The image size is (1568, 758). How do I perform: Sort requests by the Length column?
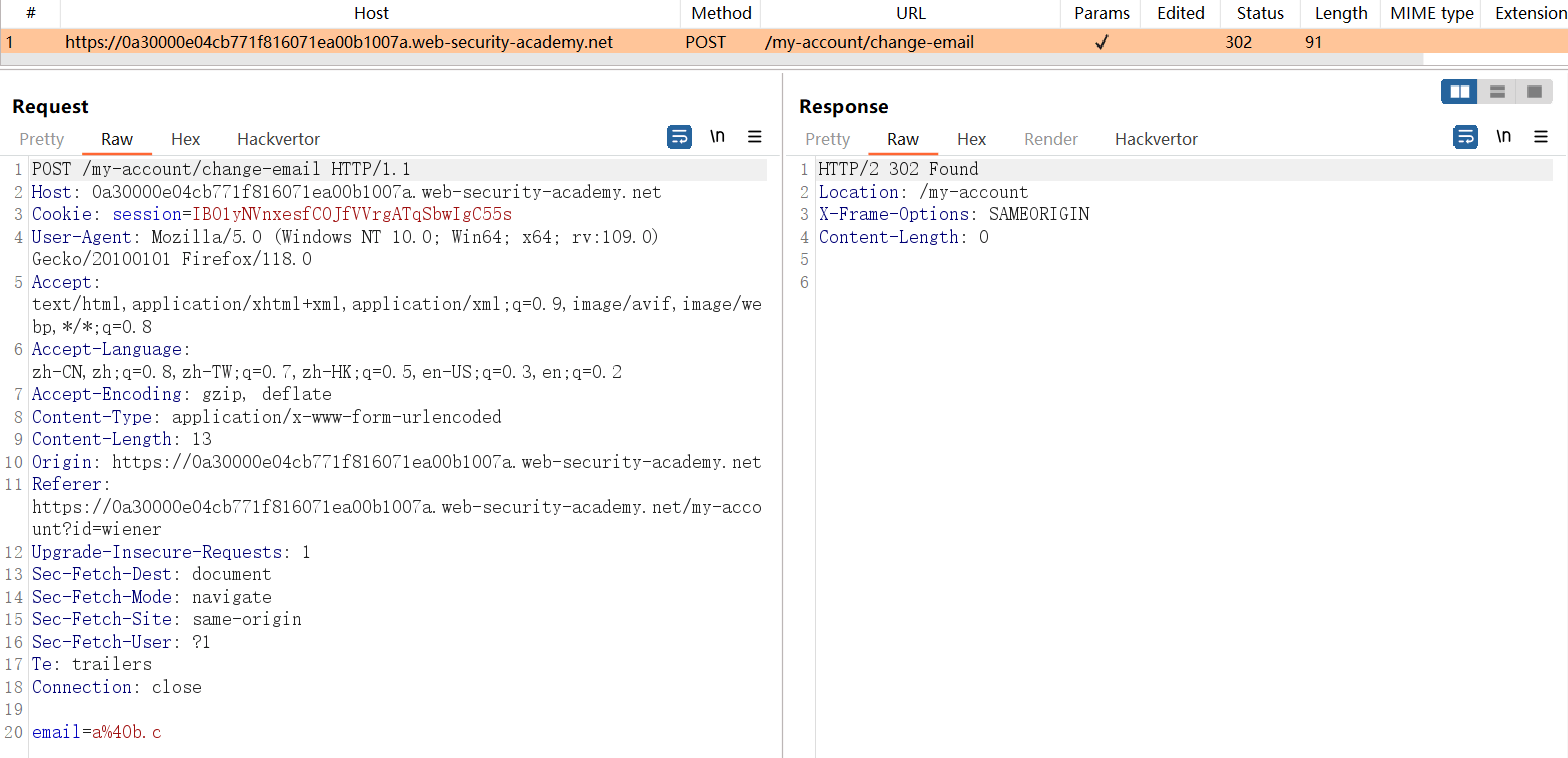[1340, 13]
